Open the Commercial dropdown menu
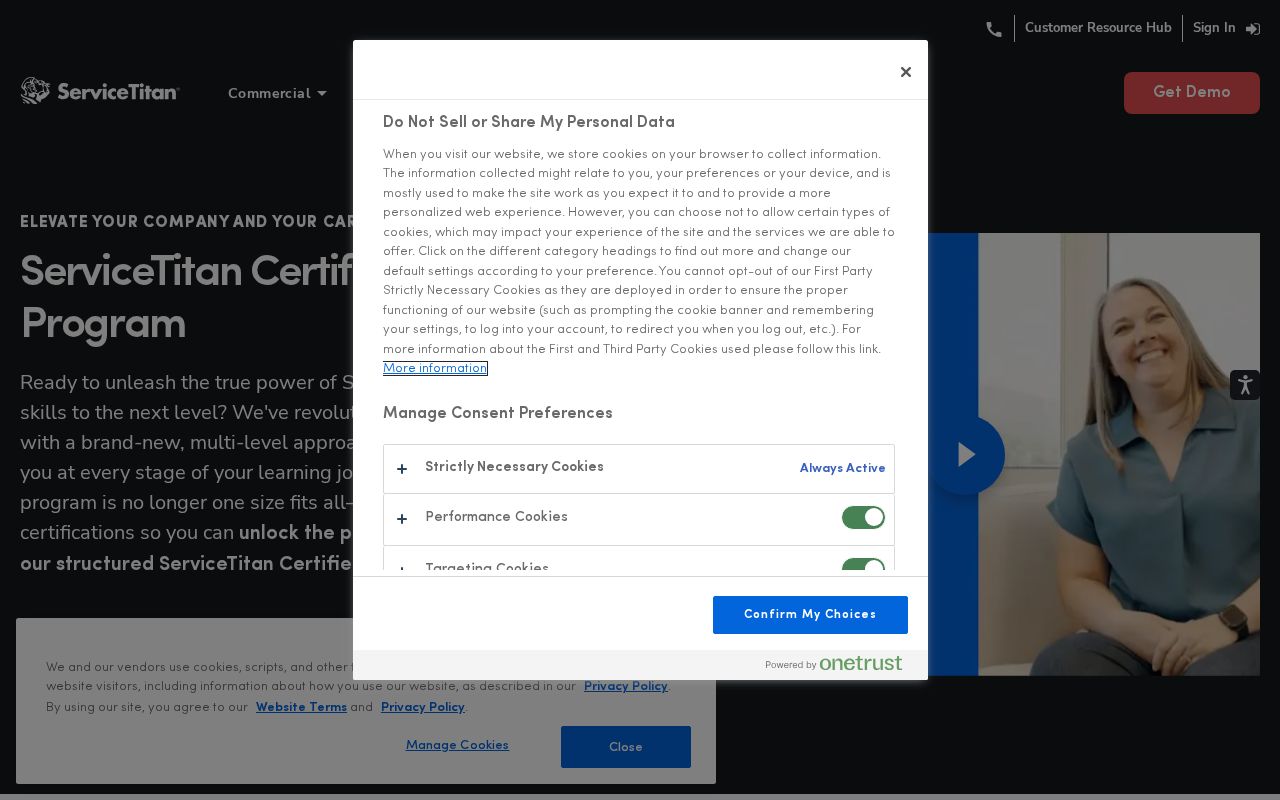The image size is (1280, 800). [277, 93]
